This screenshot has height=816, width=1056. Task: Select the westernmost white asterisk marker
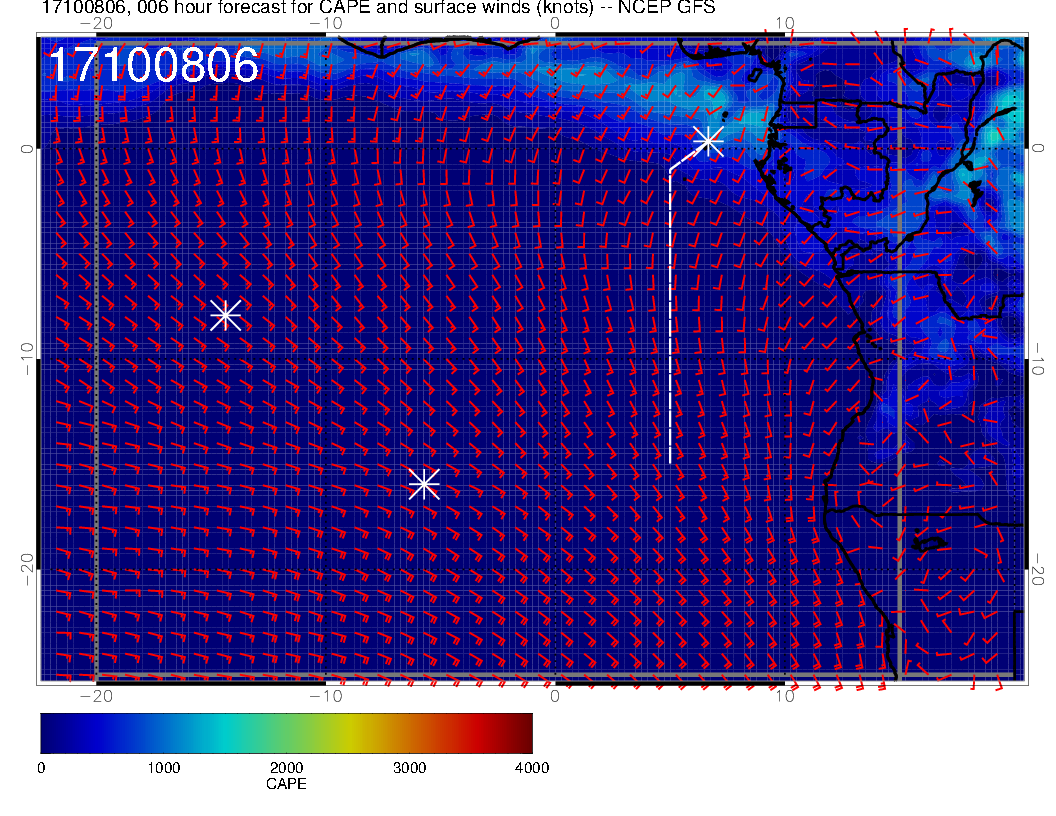pyautogui.click(x=226, y=315)
